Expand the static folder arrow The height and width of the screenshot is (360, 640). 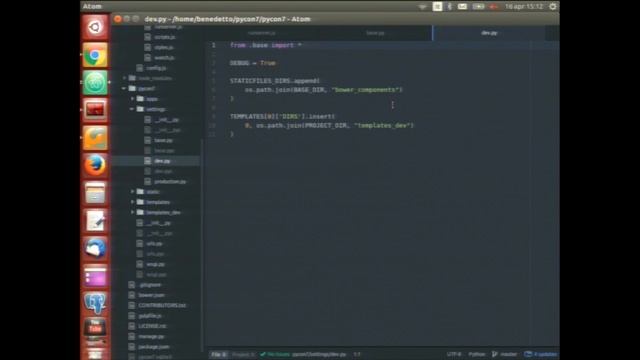click(132, 191)
